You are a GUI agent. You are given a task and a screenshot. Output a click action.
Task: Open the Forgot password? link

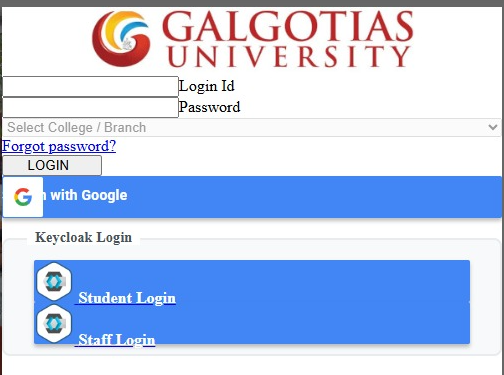click(59, 146)
